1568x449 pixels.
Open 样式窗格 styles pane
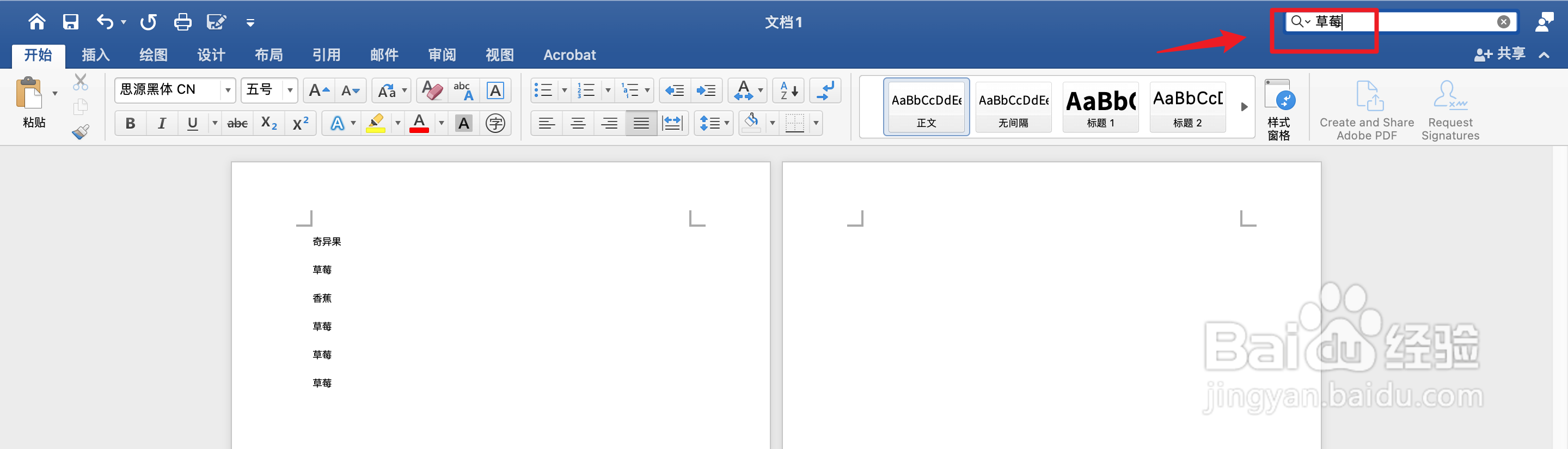1279,110
